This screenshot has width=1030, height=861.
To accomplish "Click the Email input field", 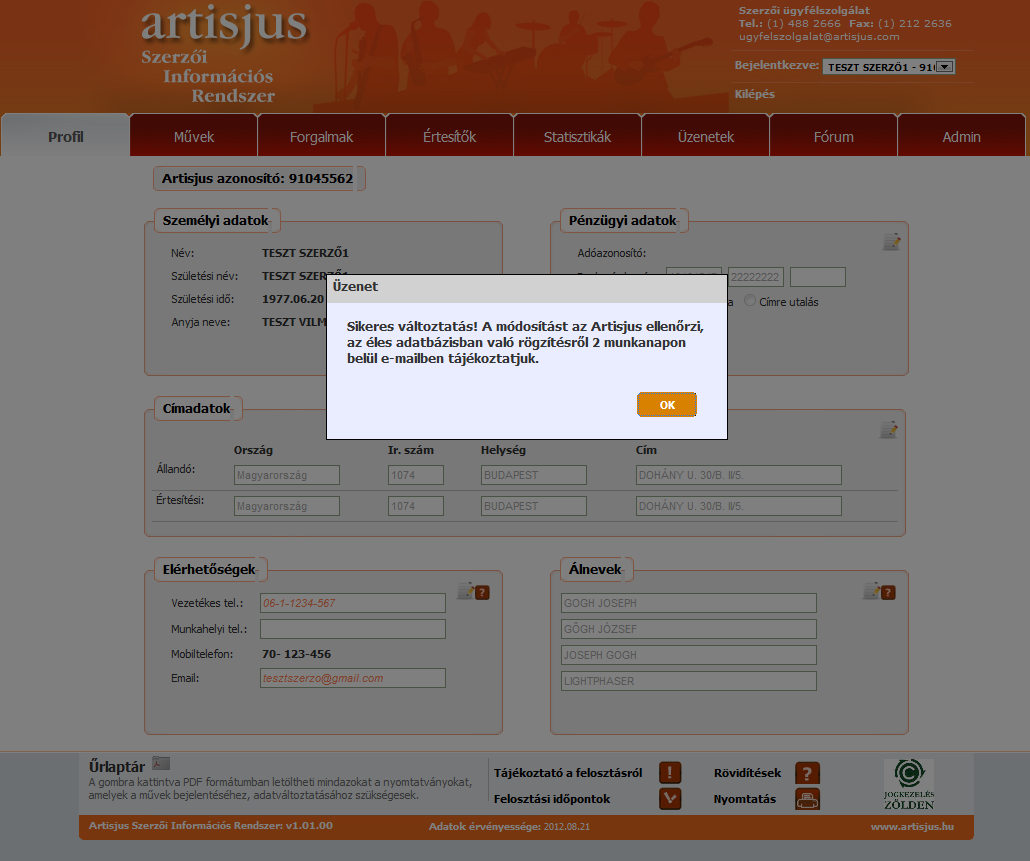I will (x=353, y=678).
